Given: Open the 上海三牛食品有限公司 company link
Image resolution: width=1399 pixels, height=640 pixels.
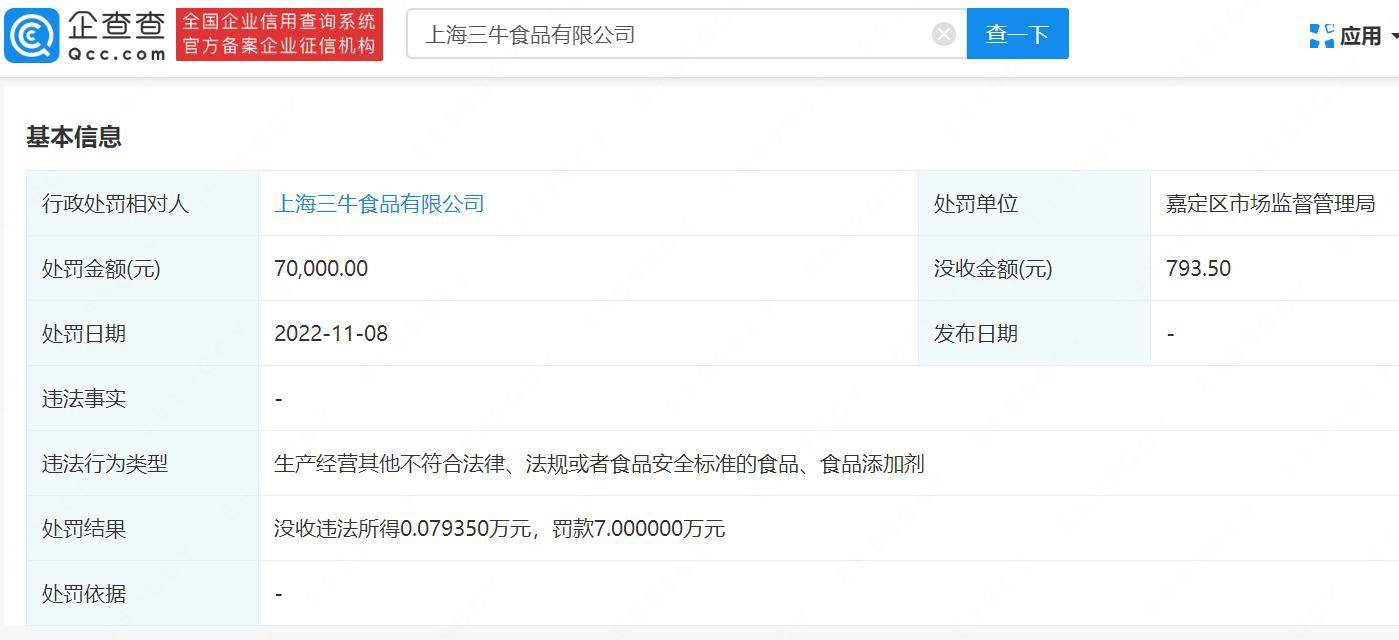Looking at the screenshot, I should click(379, 204).
